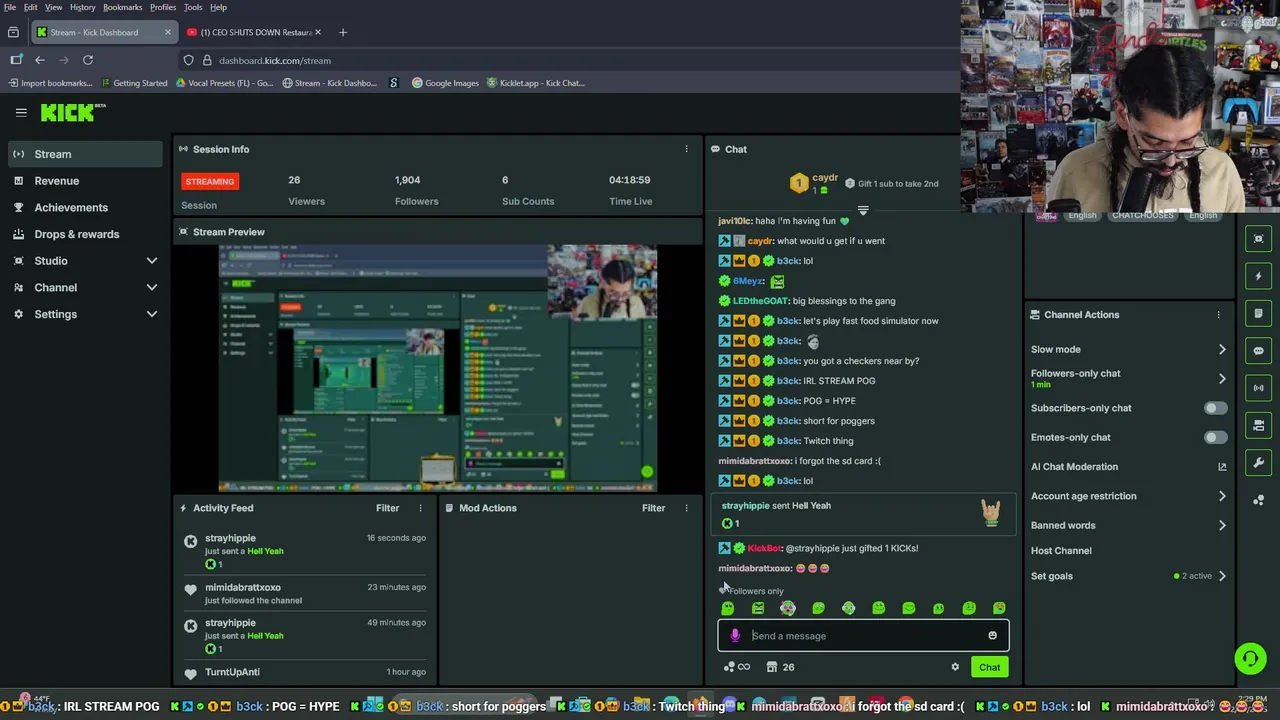Click the purple microphone icon in message box

[x=735, y=636]
